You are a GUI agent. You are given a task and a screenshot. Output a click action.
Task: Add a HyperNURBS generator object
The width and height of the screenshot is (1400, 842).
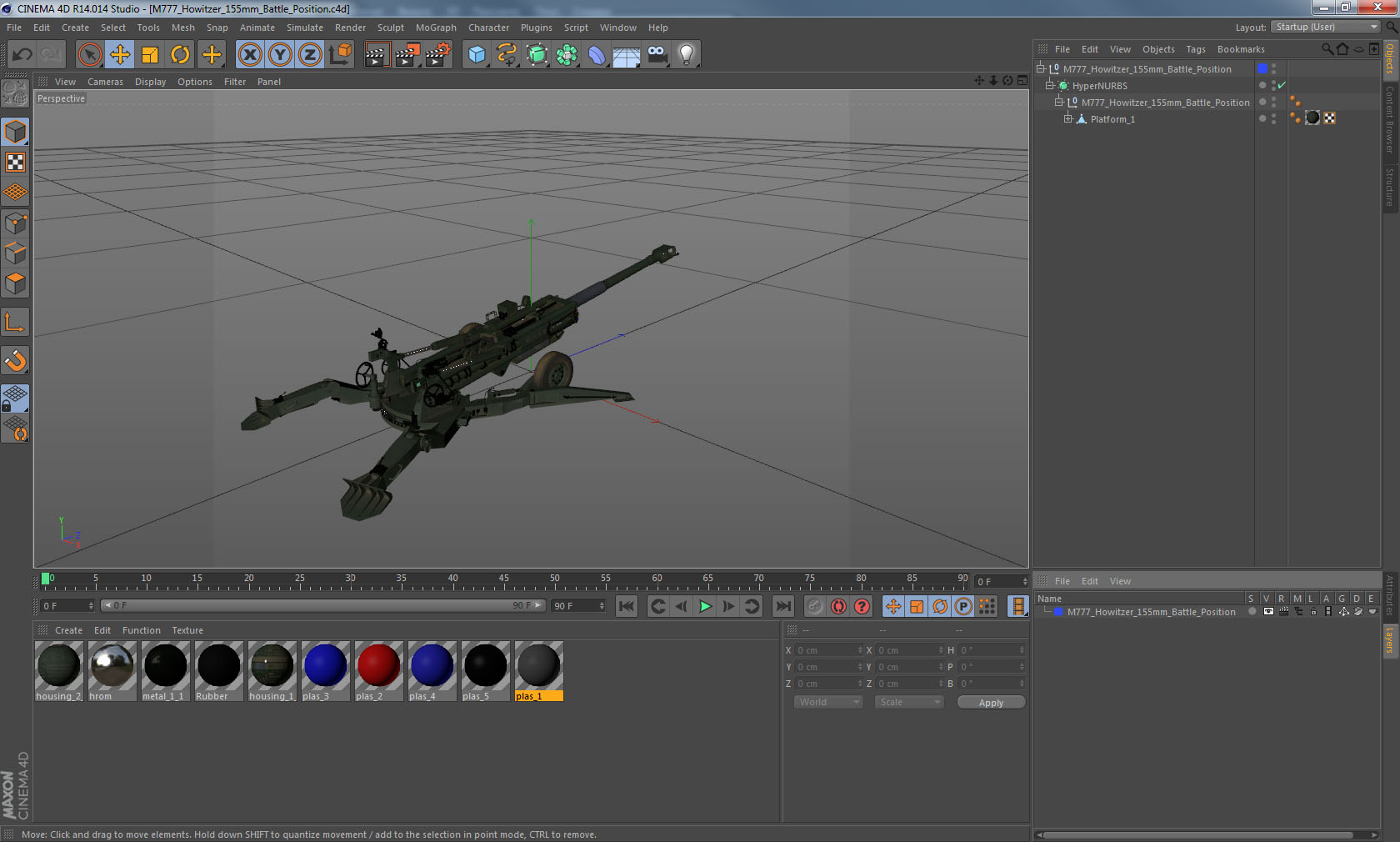click(x=537, y=55)
